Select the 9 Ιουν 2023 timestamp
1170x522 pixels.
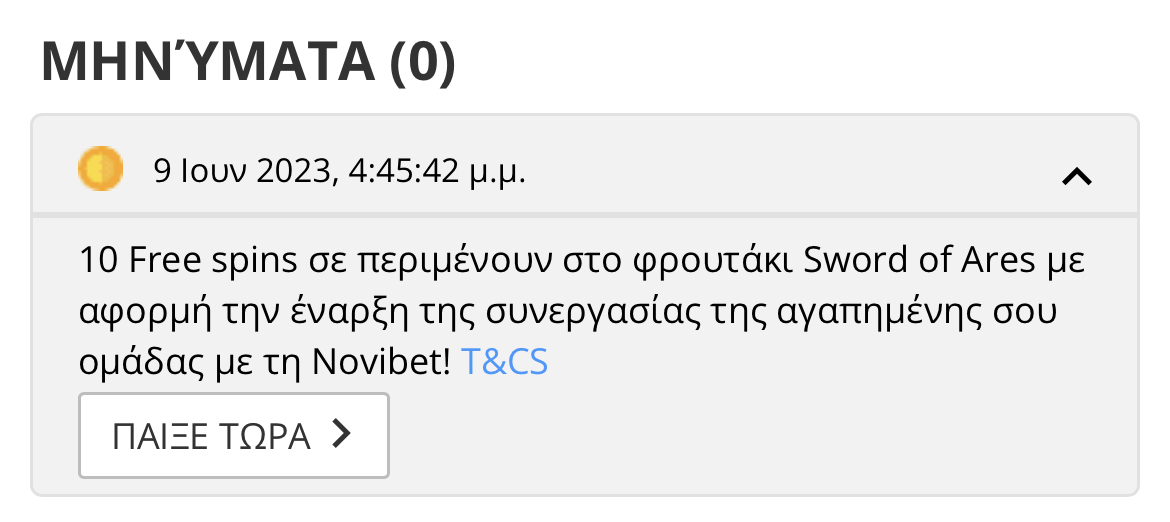(x=242, y=172)
